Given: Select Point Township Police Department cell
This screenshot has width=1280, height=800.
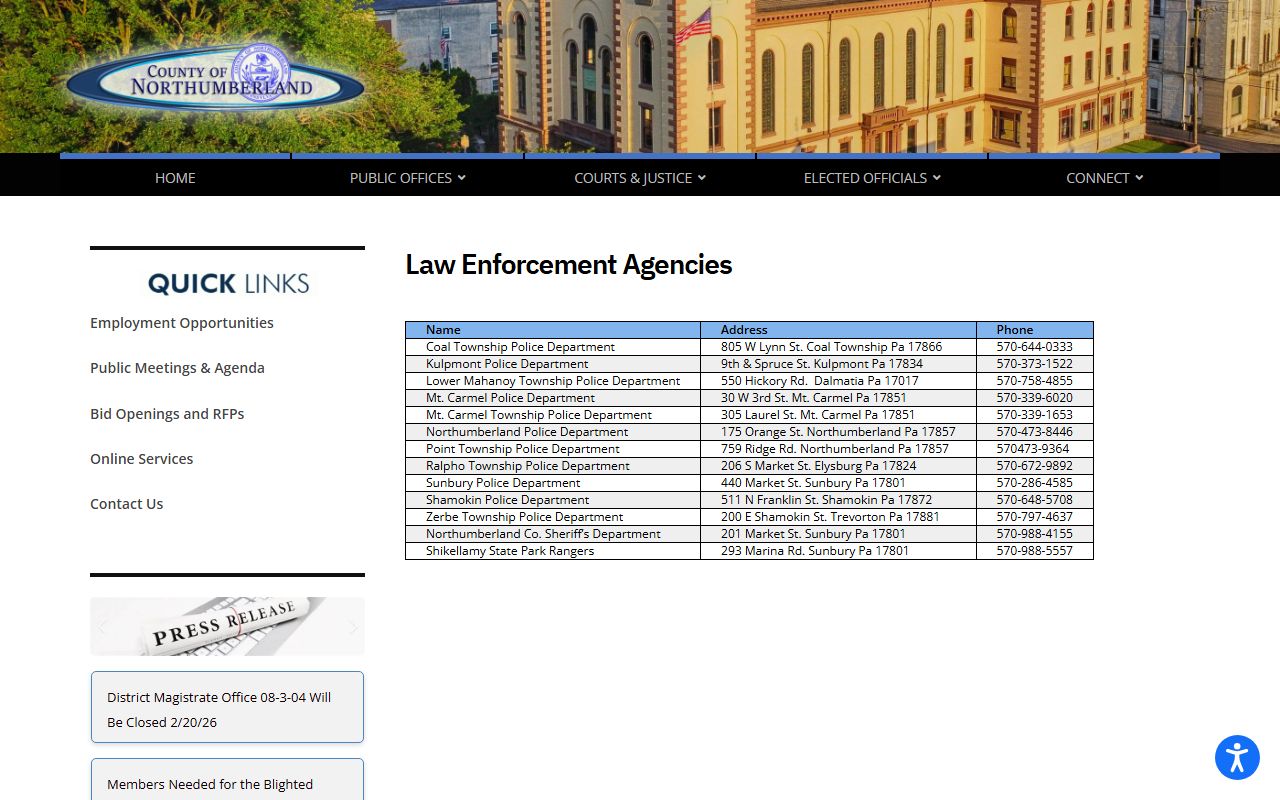Looking at the screenshot, I should coord(553,449).
